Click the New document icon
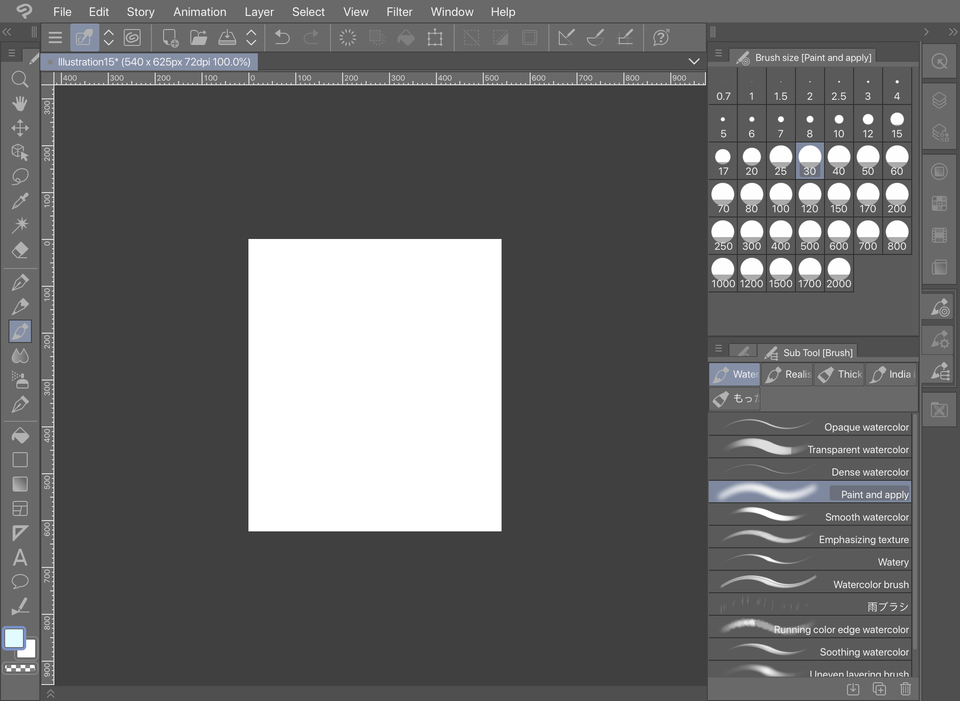The height and width of the screenshot is (701, 960). [x=170, y=37]
